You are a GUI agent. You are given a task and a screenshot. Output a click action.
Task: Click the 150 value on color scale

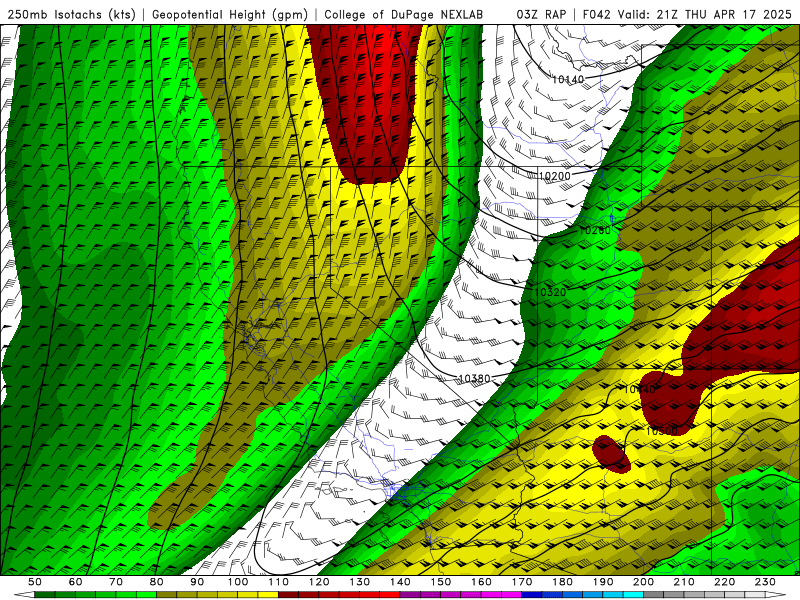[x=441, y=582]
